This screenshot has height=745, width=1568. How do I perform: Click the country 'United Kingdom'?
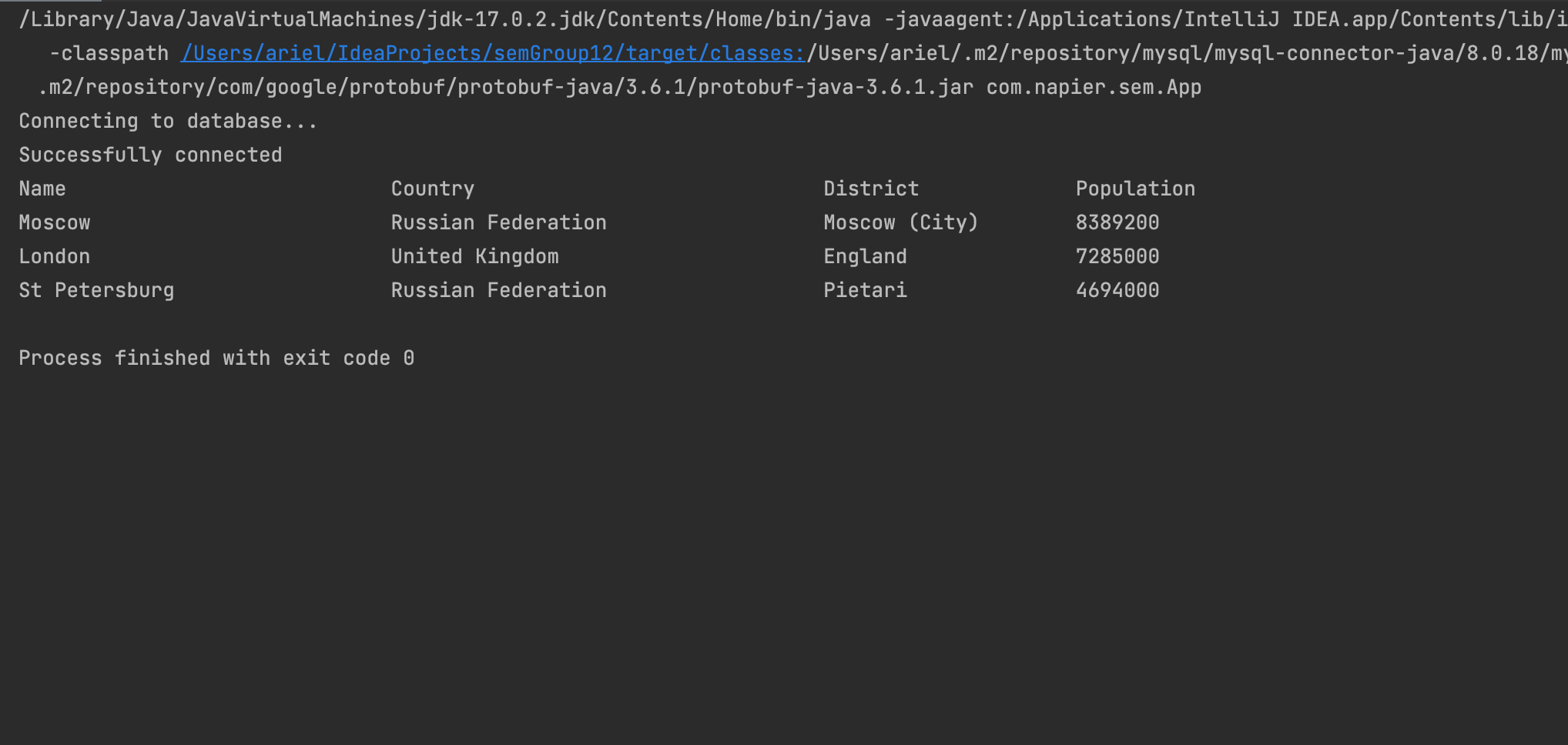click(475, 256)
